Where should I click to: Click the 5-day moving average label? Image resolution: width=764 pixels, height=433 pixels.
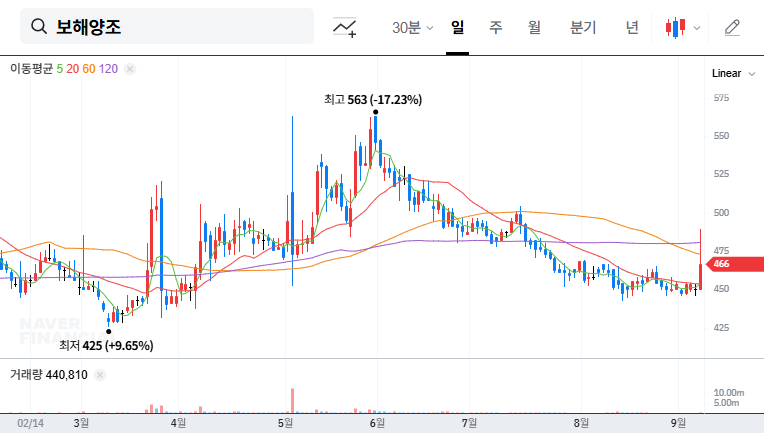pos(59,69)
